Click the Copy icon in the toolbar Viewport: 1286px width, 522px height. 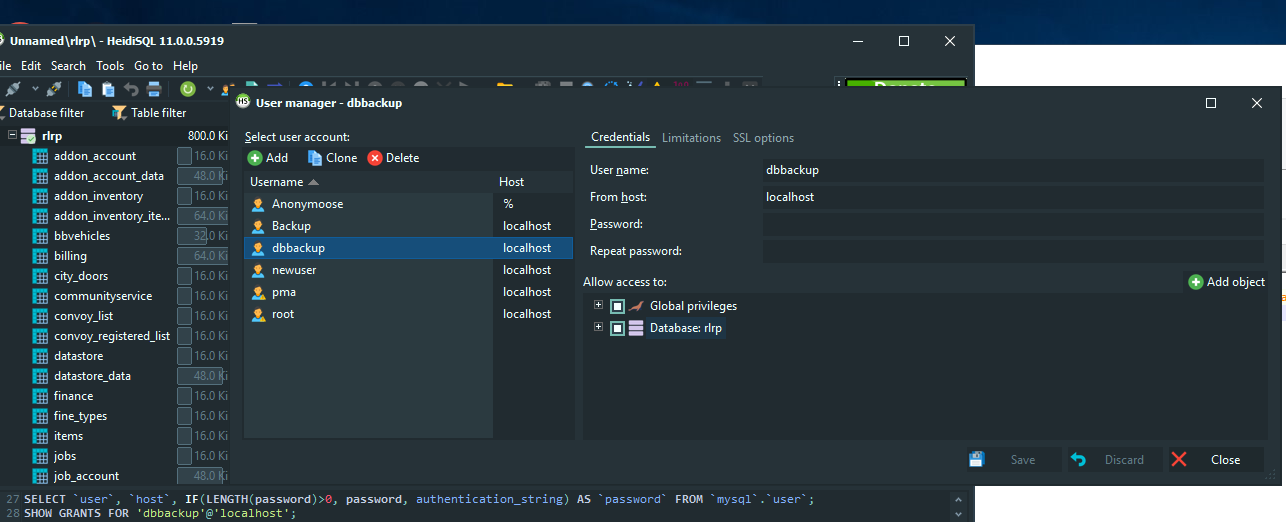(x=86, y=90)
